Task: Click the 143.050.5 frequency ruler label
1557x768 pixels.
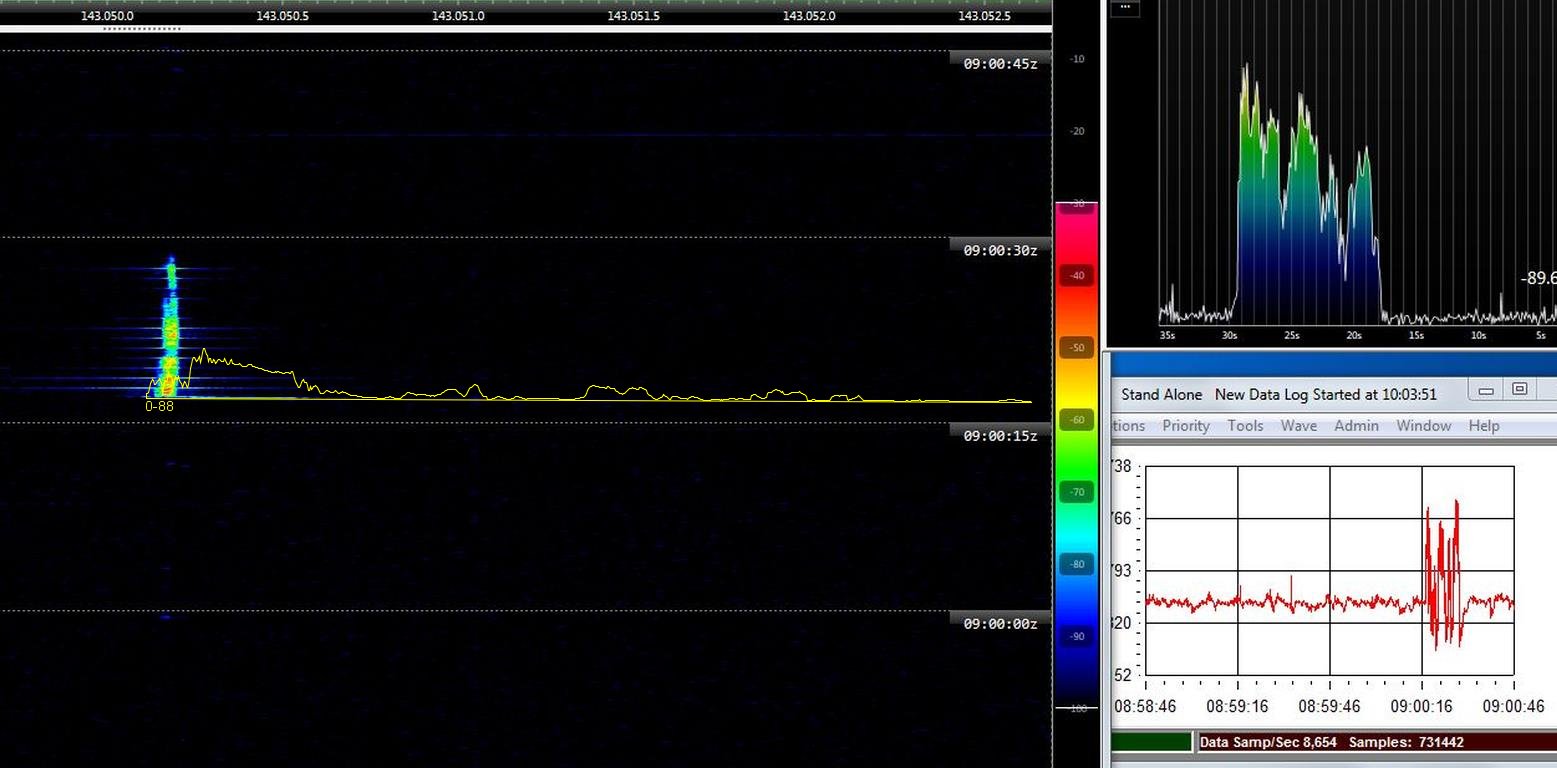Action: pyautogui.click(x=283, y=16)
